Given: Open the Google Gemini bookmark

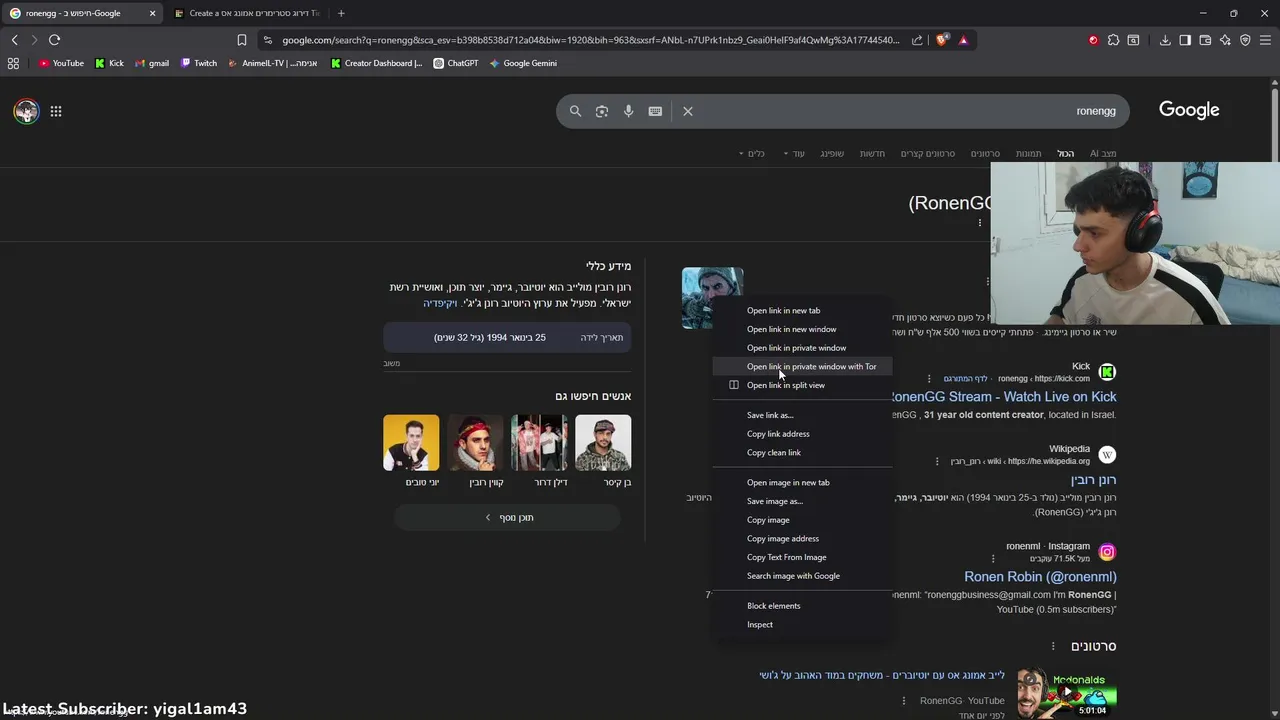Looking at the screenshot, I should pos(523,63).
